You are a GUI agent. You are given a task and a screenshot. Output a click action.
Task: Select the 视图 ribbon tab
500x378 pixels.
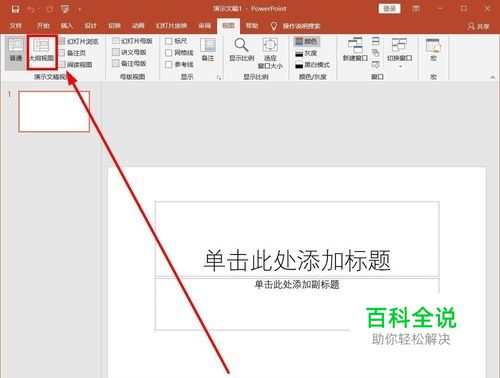point(228,26)
